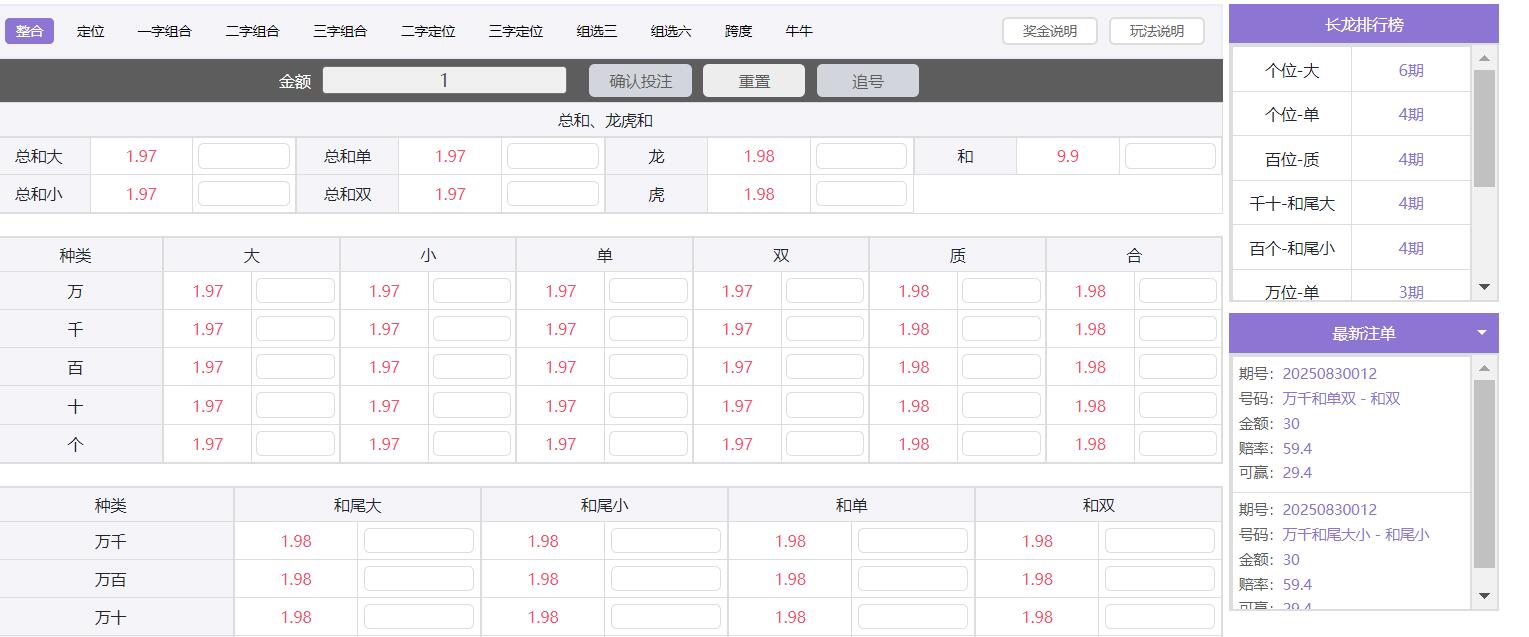Select the 龙 odds 1.98

pyautogui.click(x=758, y=156)
